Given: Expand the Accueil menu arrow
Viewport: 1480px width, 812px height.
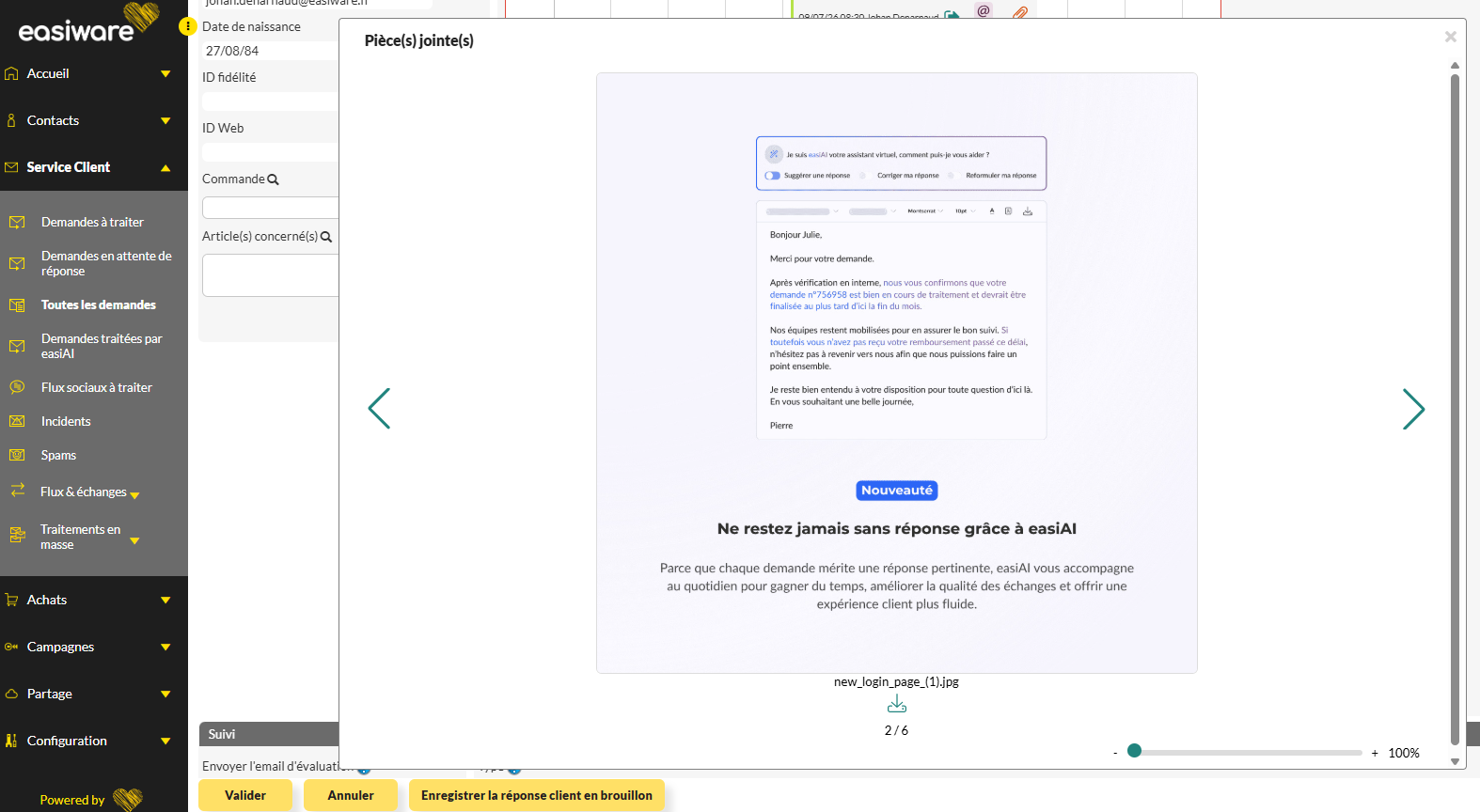Looking at the screenshot, I should [165, 73].
